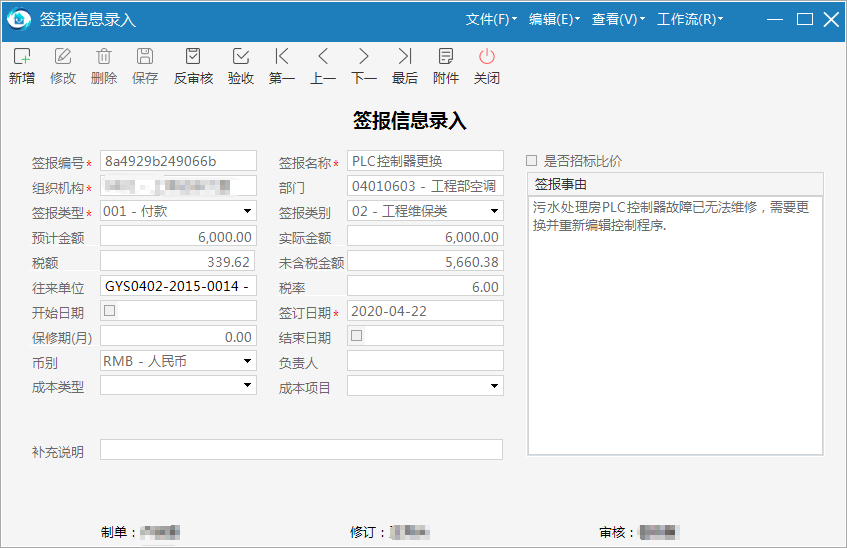
Task: Click the 签报名称 field with PLC控制器更换
Action: coord(425,161)
